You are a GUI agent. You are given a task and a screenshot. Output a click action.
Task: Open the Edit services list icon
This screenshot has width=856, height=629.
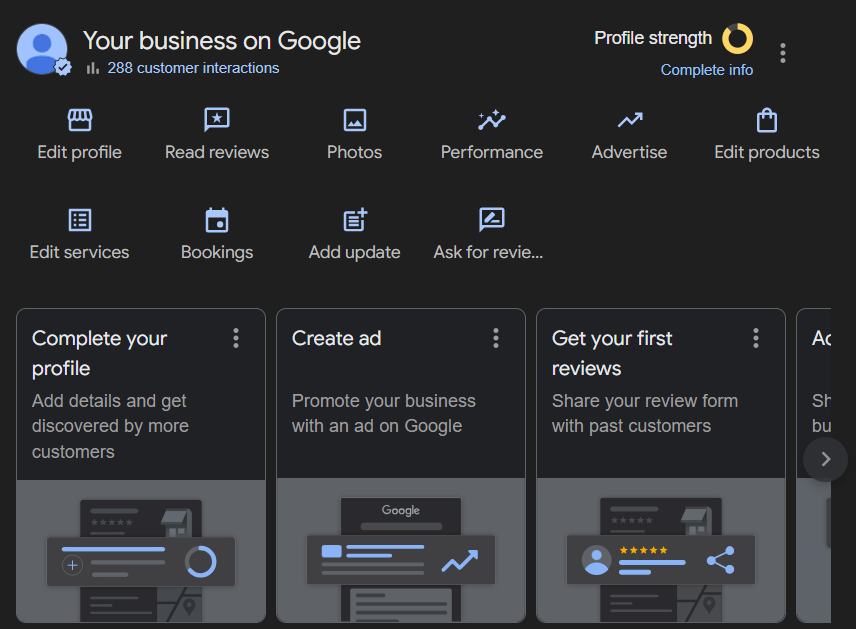[x=80, y=220]
